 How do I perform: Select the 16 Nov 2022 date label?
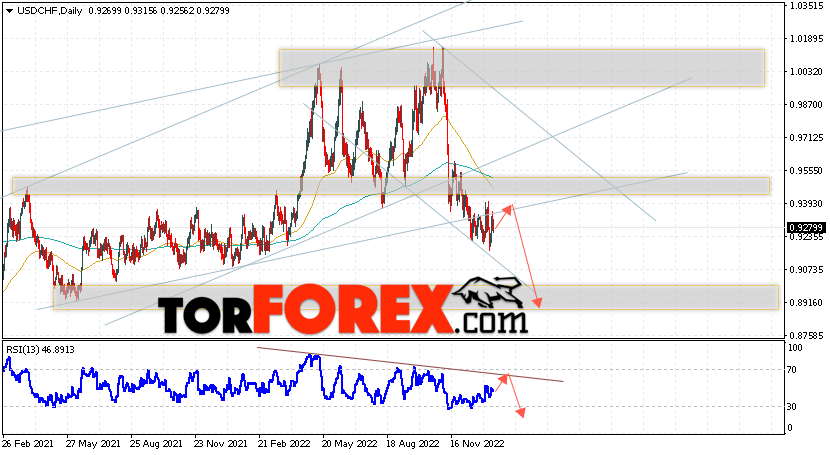click(x=477, y=444)
